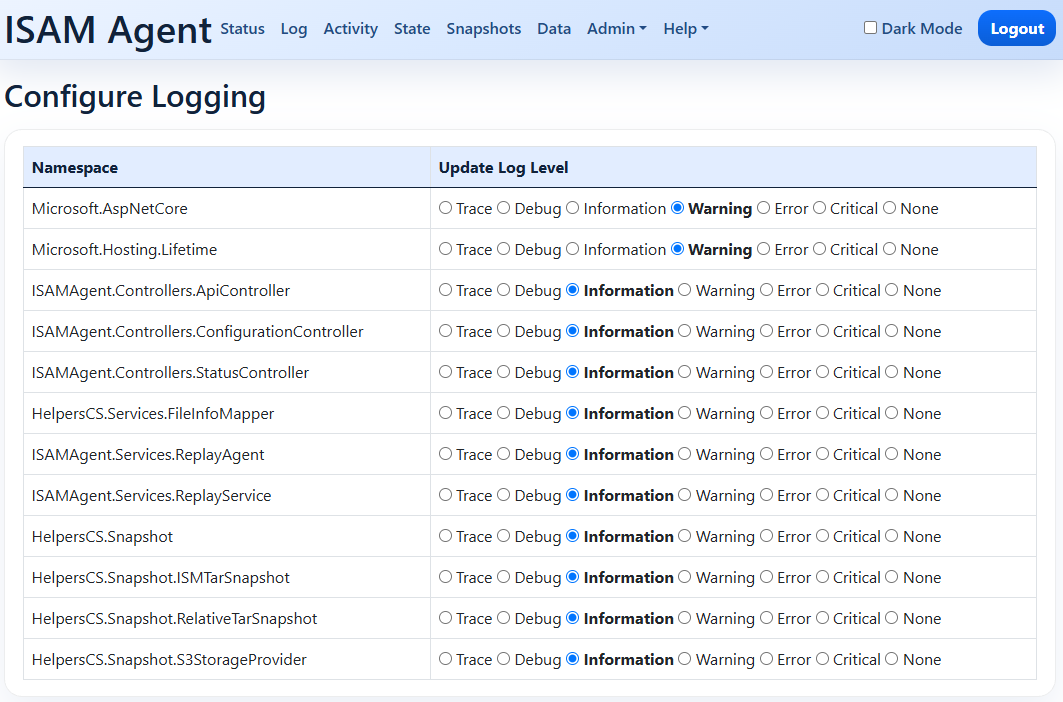
Task: Set ISMTarSnapshot log level to Warning
Action: pos(685,577)
